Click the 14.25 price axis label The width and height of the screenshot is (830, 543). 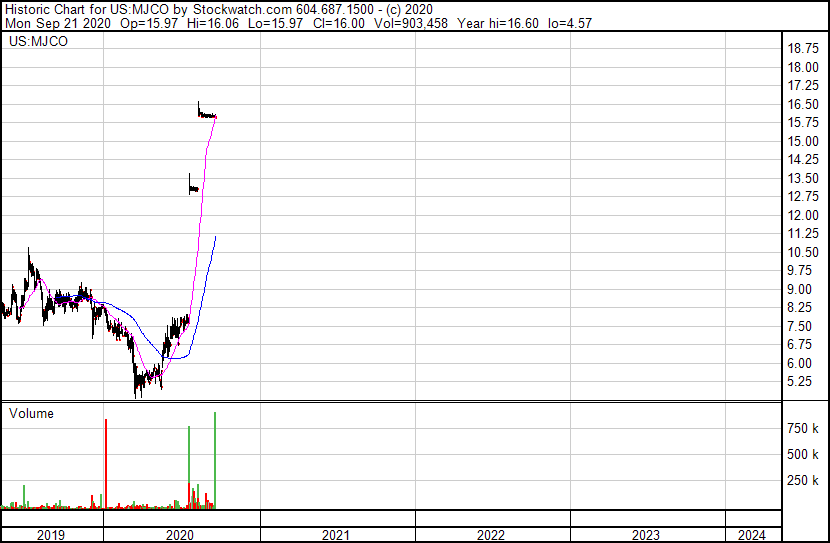point(803,159)
